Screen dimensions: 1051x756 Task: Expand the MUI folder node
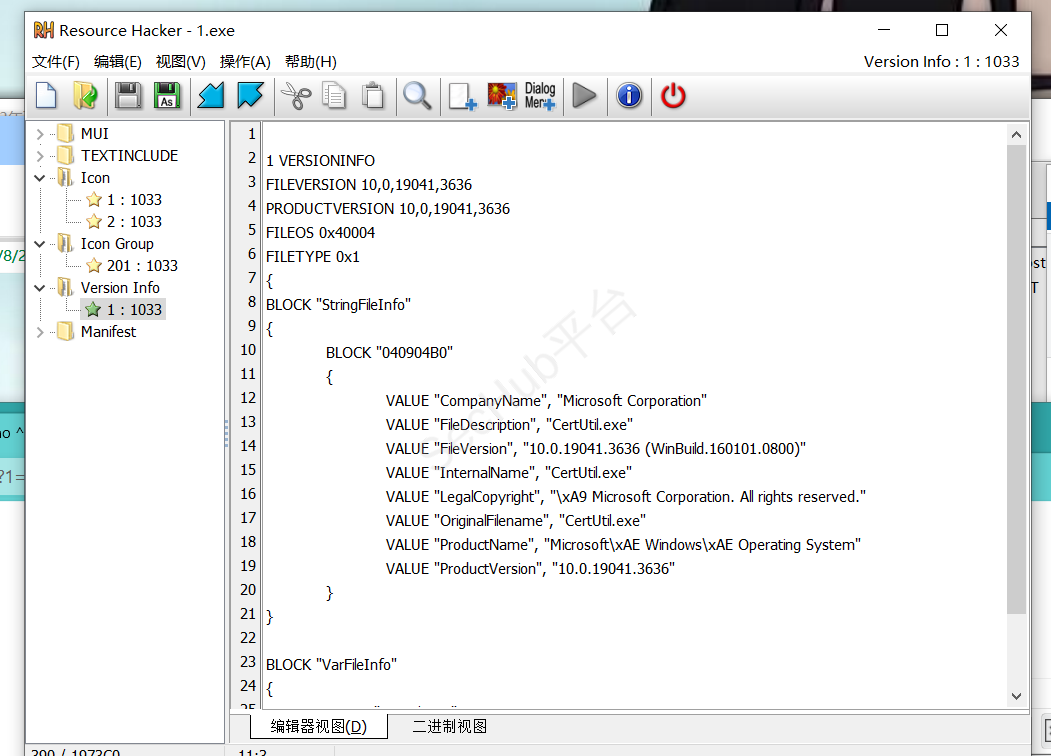click(40, 134)
